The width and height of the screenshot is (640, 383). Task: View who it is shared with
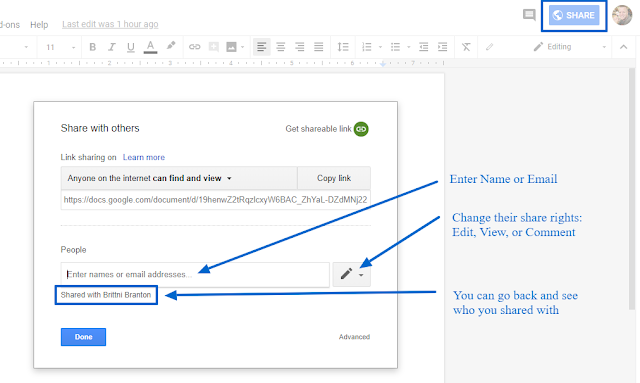106,295
